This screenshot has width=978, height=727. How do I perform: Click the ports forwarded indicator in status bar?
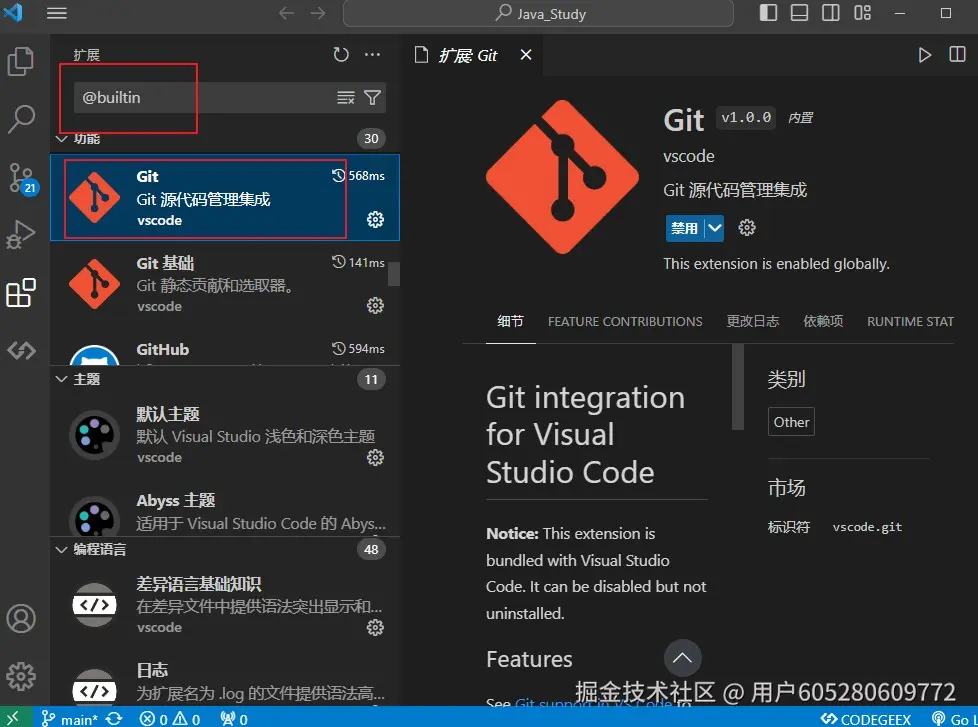tap(234, 719)
